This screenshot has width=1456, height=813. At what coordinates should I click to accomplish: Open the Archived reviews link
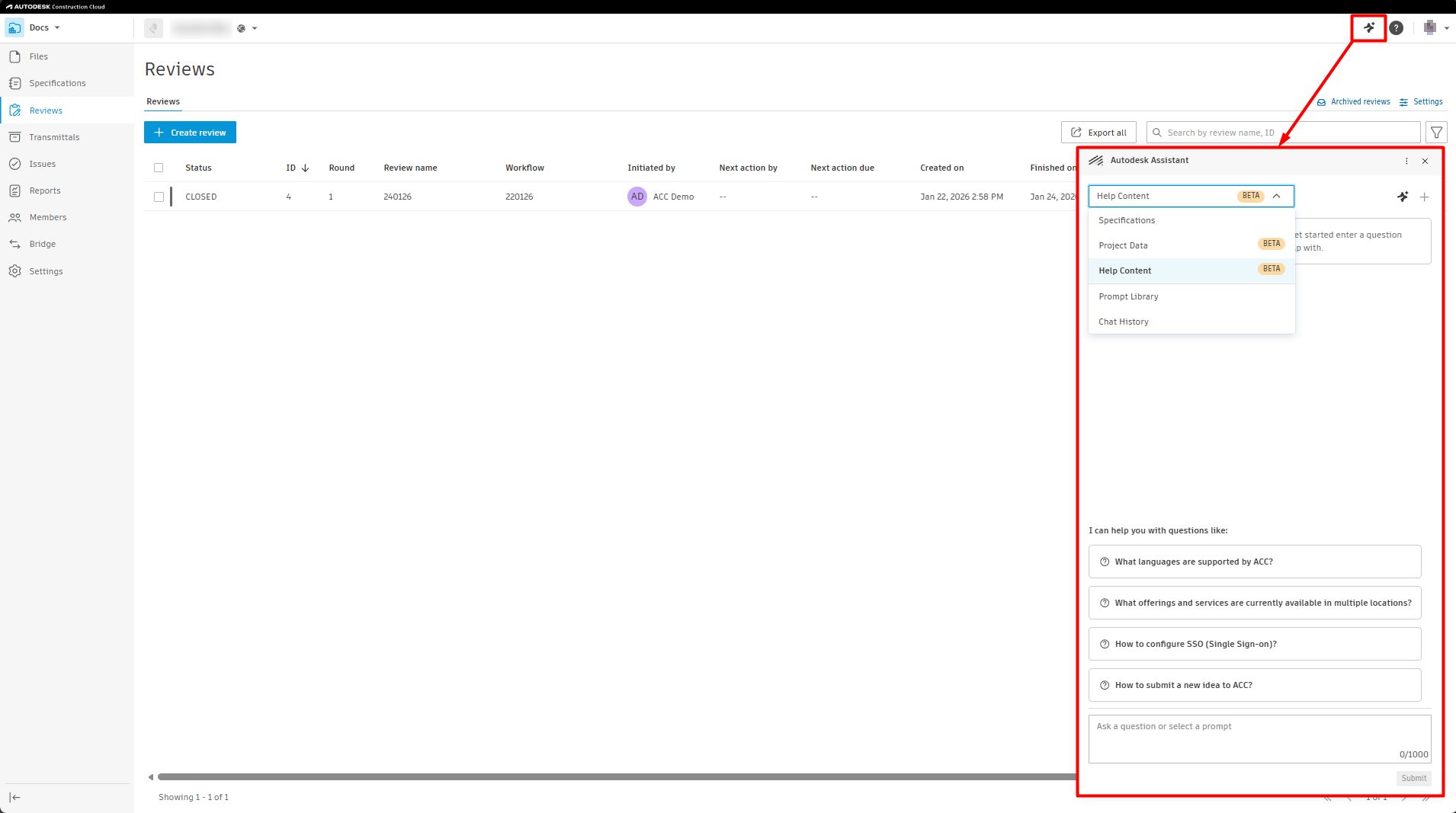(x=1354, y=101)
